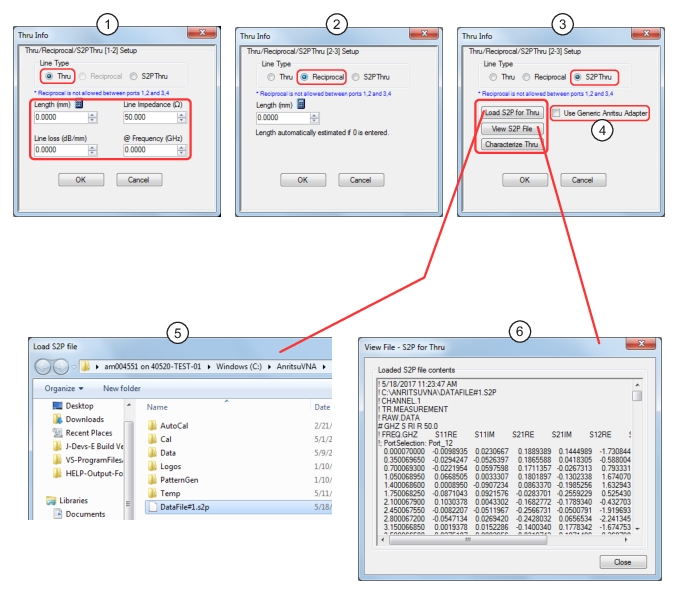Click Load S2P for Thru button
Screen dimensions: 678x592
[511, 113]
